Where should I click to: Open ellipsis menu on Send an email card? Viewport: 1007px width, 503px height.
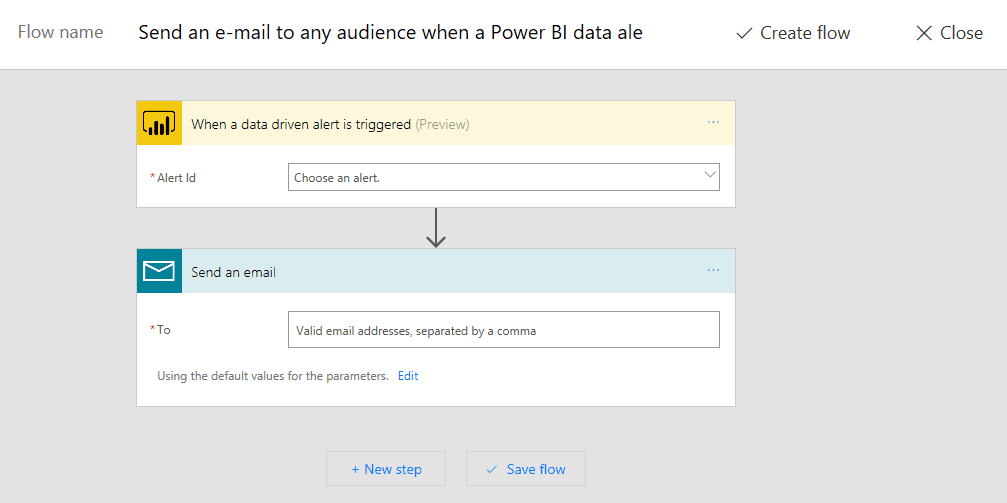point(713,270)
